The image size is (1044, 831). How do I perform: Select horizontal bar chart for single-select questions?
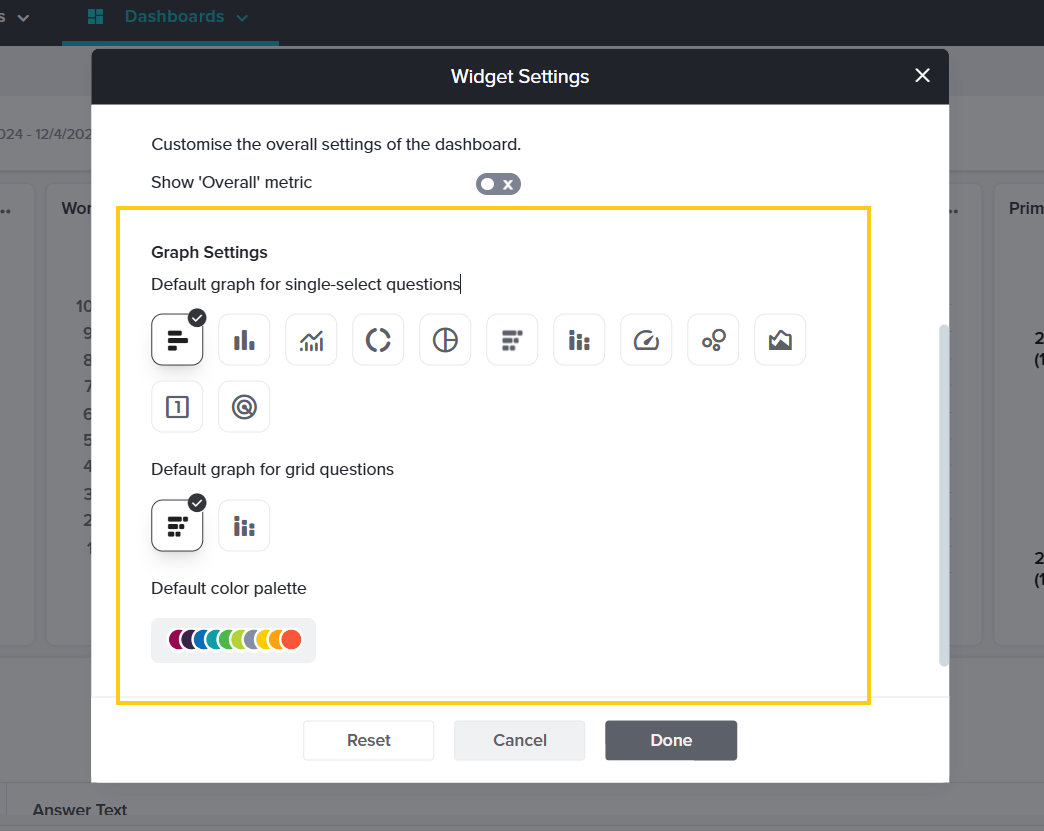point(177,340)
